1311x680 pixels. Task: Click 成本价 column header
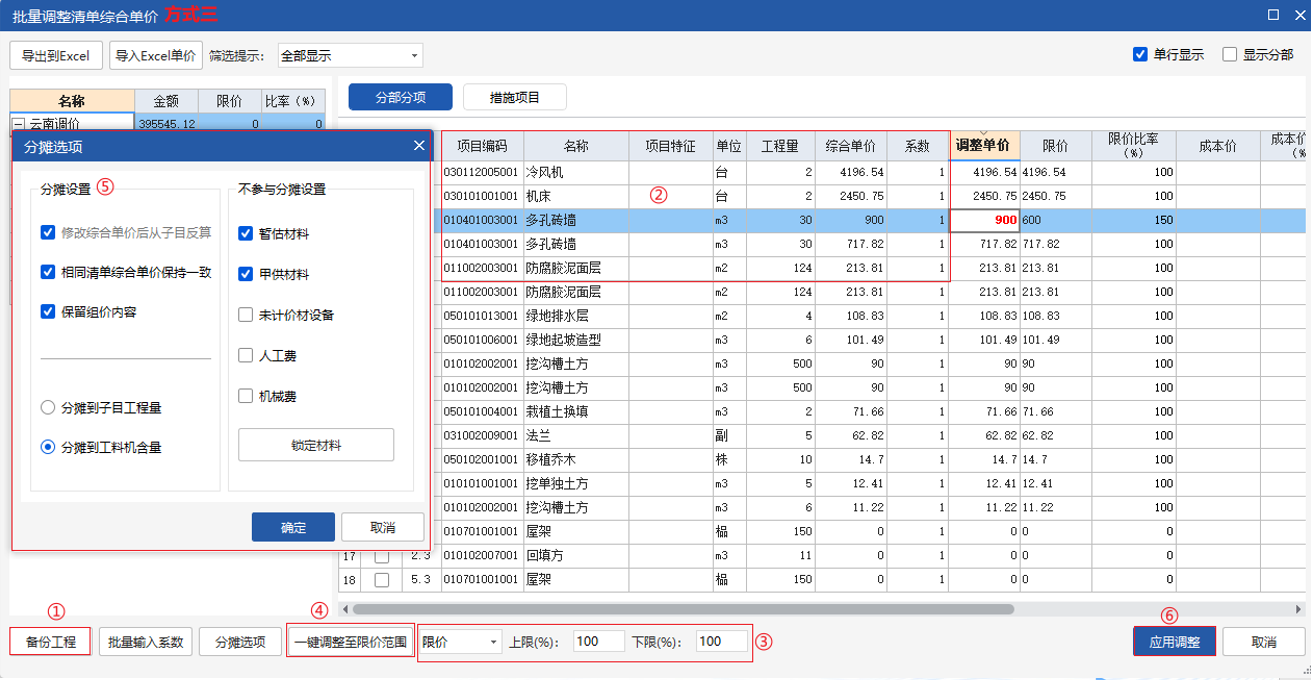point(1218,146)
